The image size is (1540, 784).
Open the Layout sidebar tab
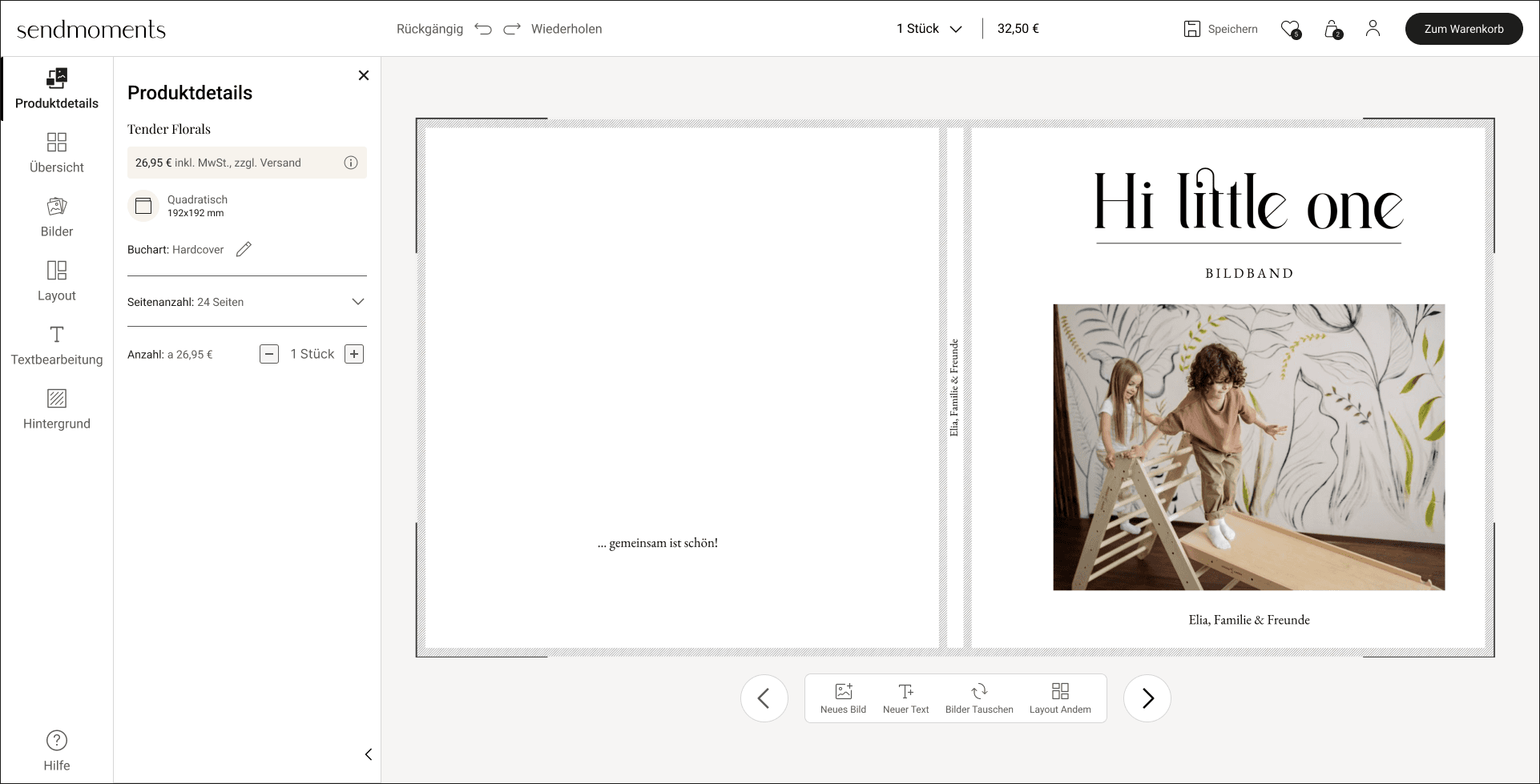click(57, 281)
